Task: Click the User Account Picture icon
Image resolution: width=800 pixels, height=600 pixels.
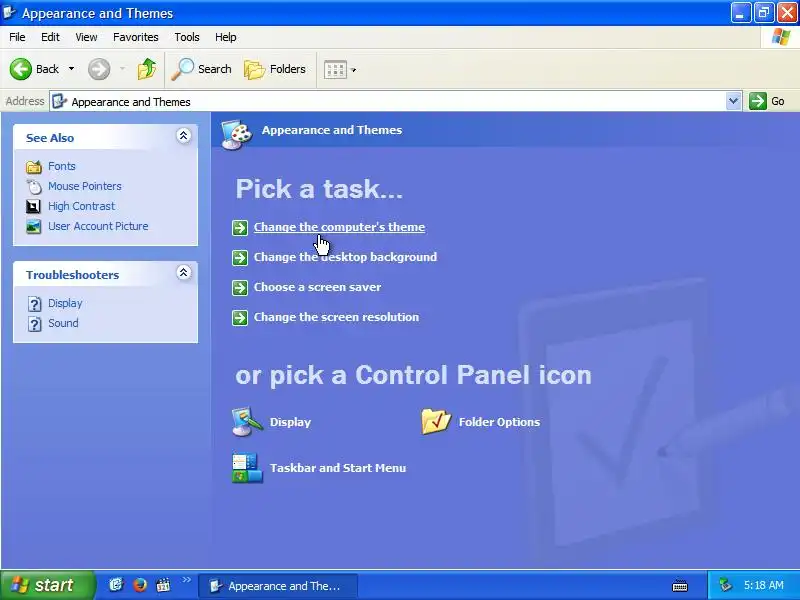Action: pos(34,226)
